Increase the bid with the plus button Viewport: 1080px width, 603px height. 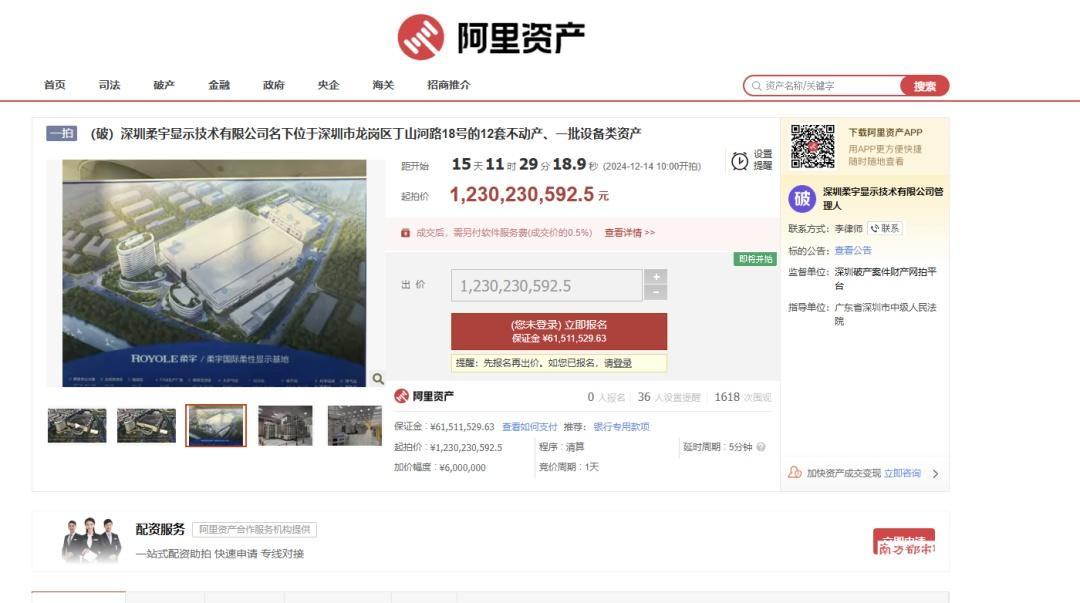click(x=656, y=277)
